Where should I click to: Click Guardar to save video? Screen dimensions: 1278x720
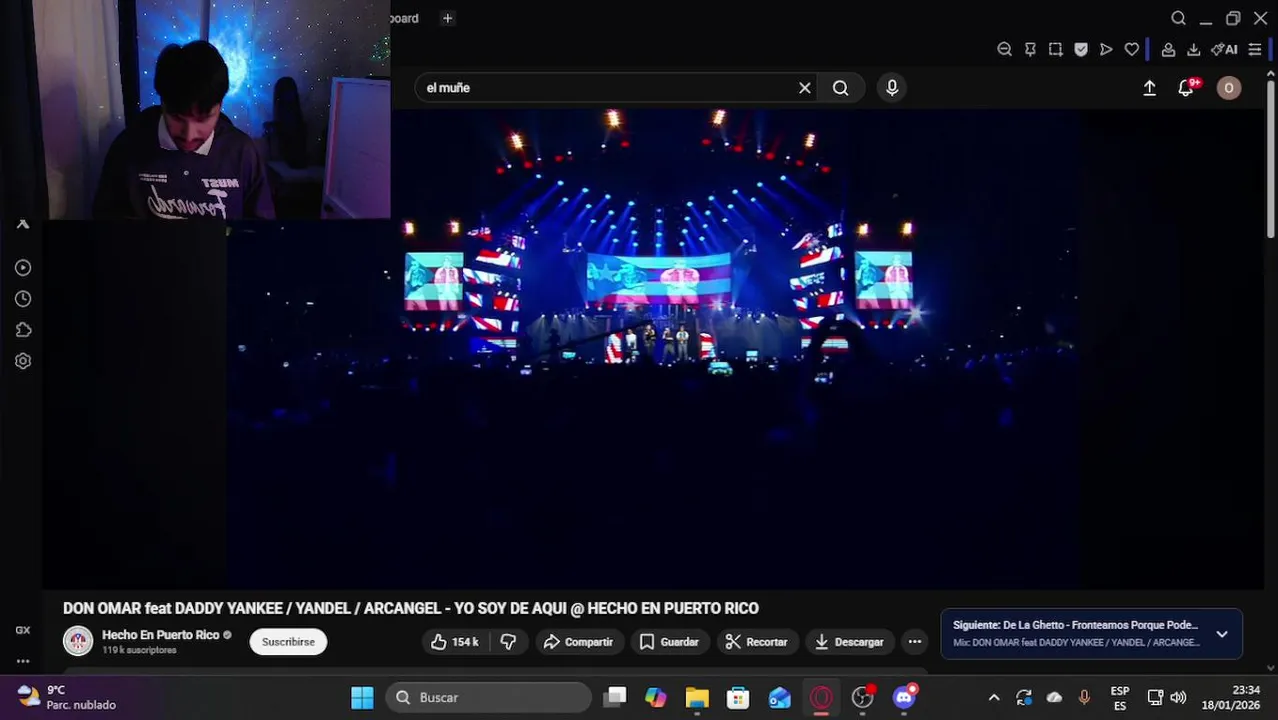(x=669, y=642)
